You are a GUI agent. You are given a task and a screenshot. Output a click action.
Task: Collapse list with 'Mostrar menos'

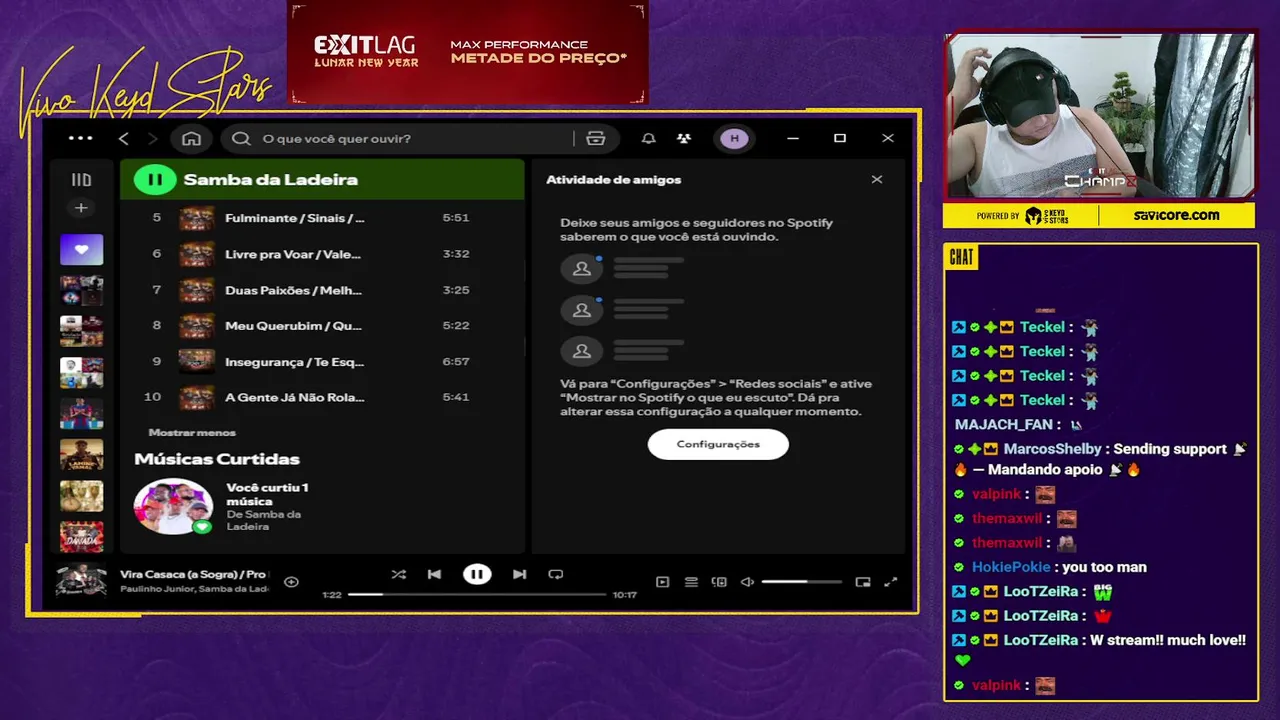pyautogui.click(x=192, y=433)
